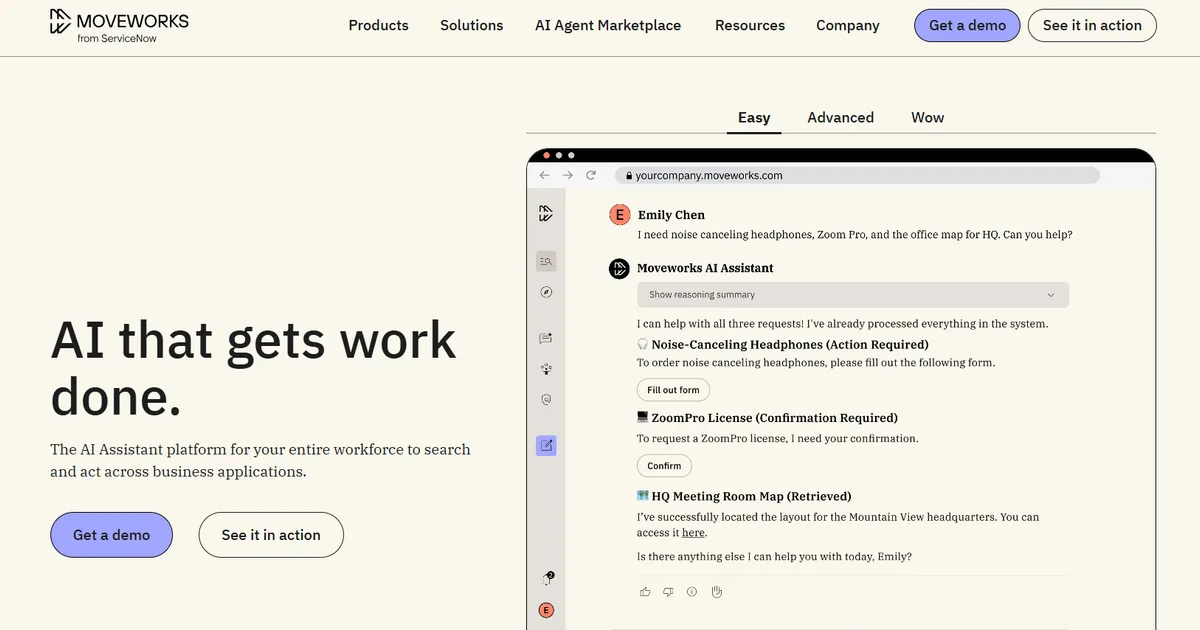Open the search icon in demo sidebar
Screen dimensions: 1200x630
[546, 261]
